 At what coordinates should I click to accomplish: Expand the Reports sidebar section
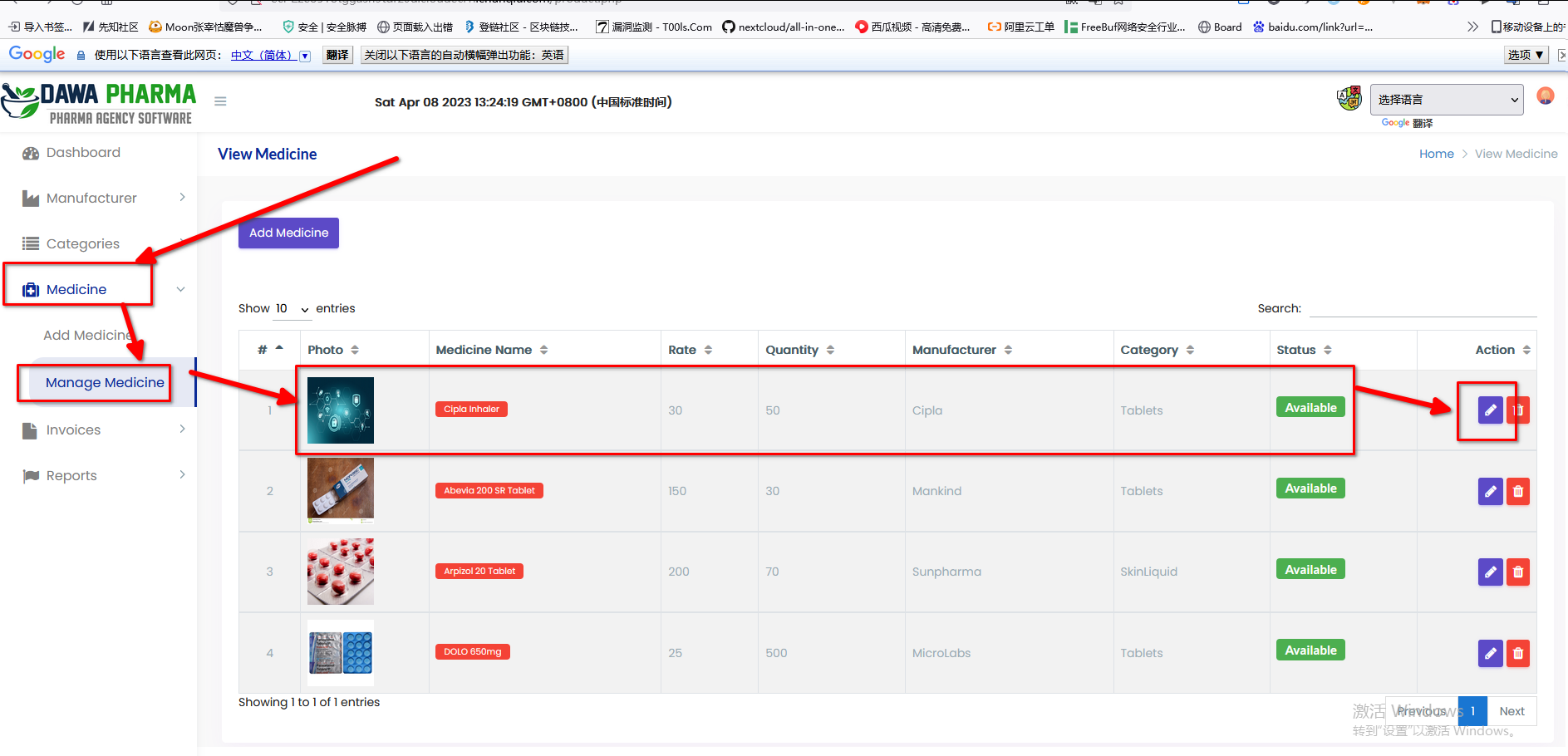point(71,476)
